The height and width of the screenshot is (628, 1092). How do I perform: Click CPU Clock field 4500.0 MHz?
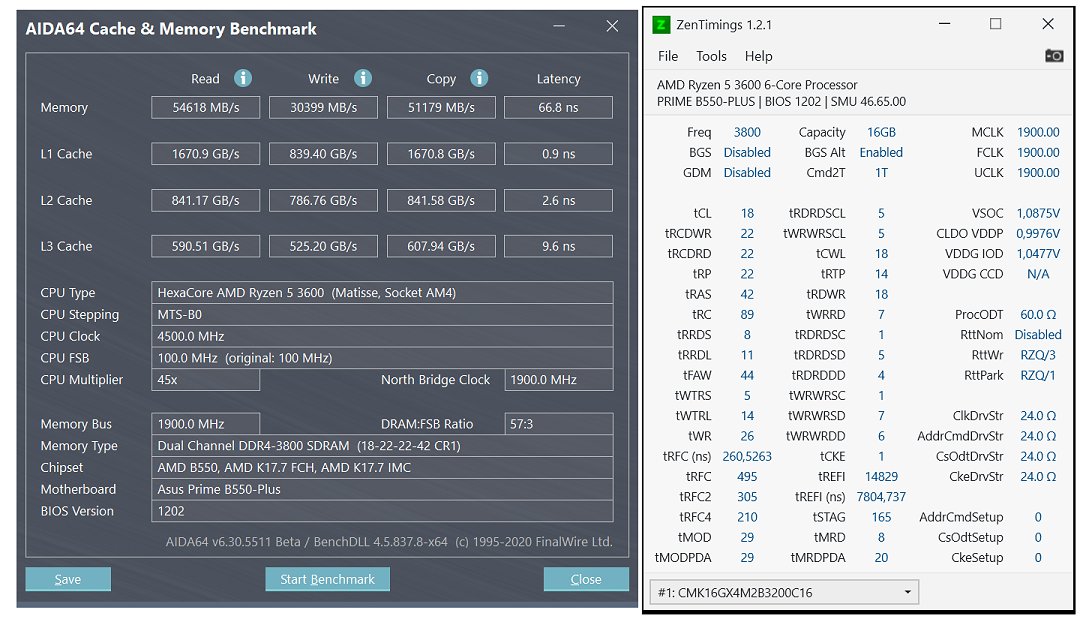(382, 336)
